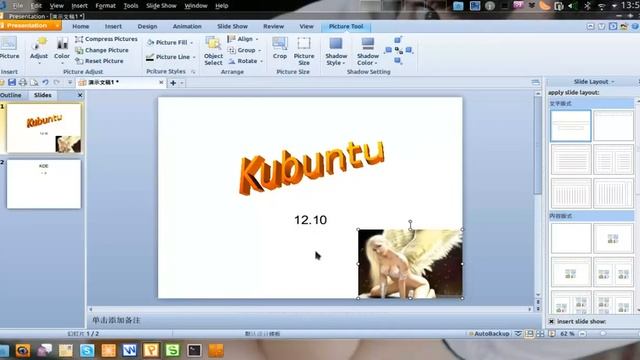
Task: Click the zoom slider handle
Action: tap(603, 333)
